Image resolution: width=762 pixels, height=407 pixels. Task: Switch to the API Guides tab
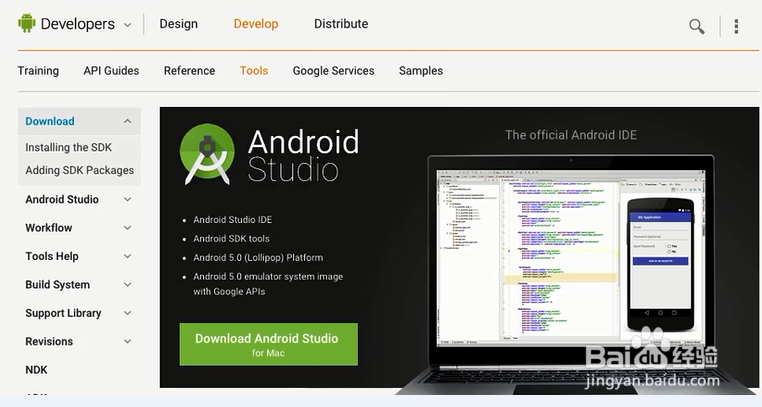pyautogui.click(x=111, y=71)
